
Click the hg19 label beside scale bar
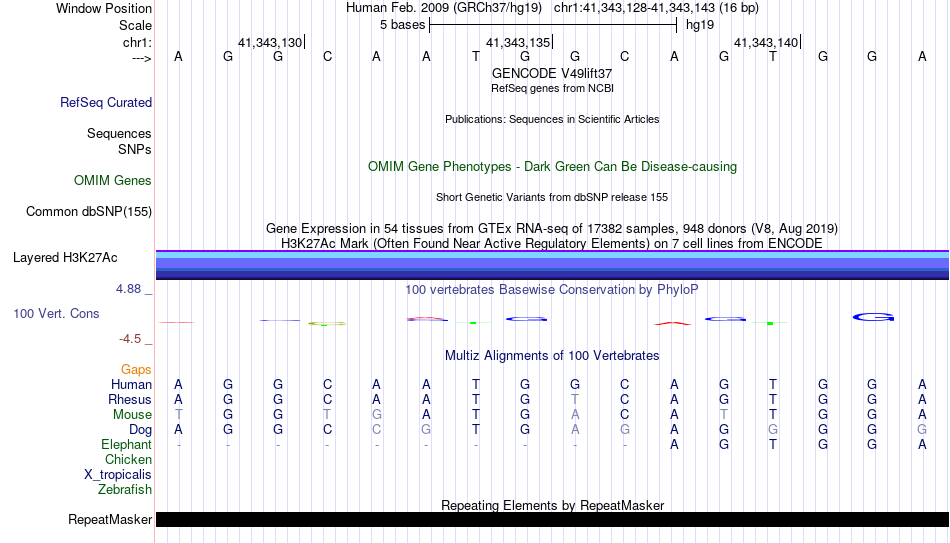point(700,25)
